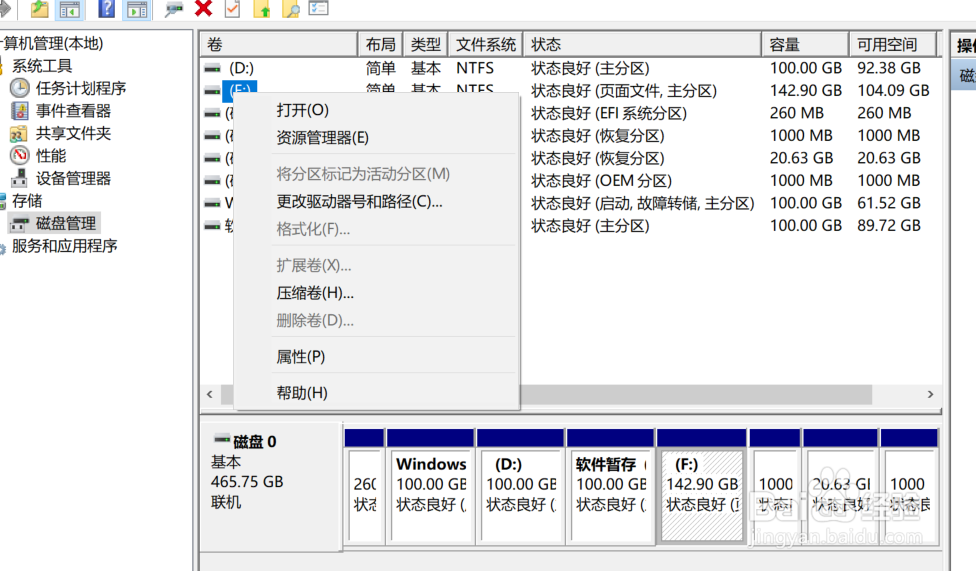Select 事件查看器 in the console tree
Image resolution: width=976 pixels, height=571 pixels.
point(73,111)
